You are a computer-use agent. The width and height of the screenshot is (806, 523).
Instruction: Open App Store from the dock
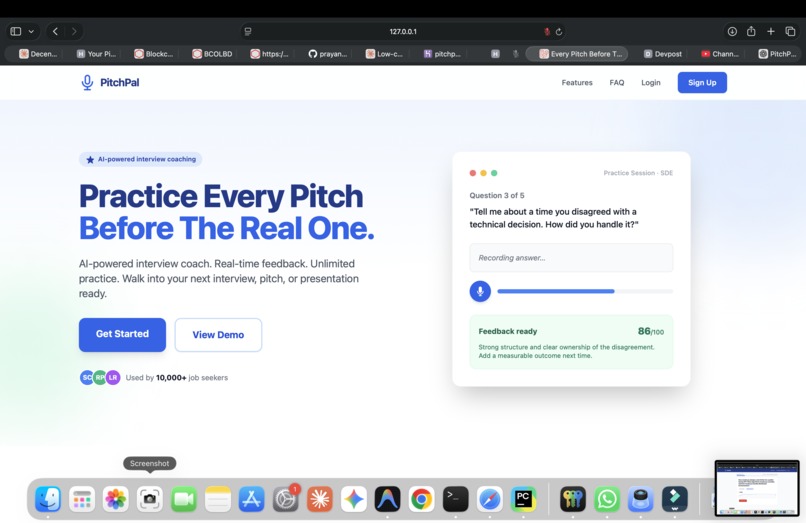pos(251,499)
